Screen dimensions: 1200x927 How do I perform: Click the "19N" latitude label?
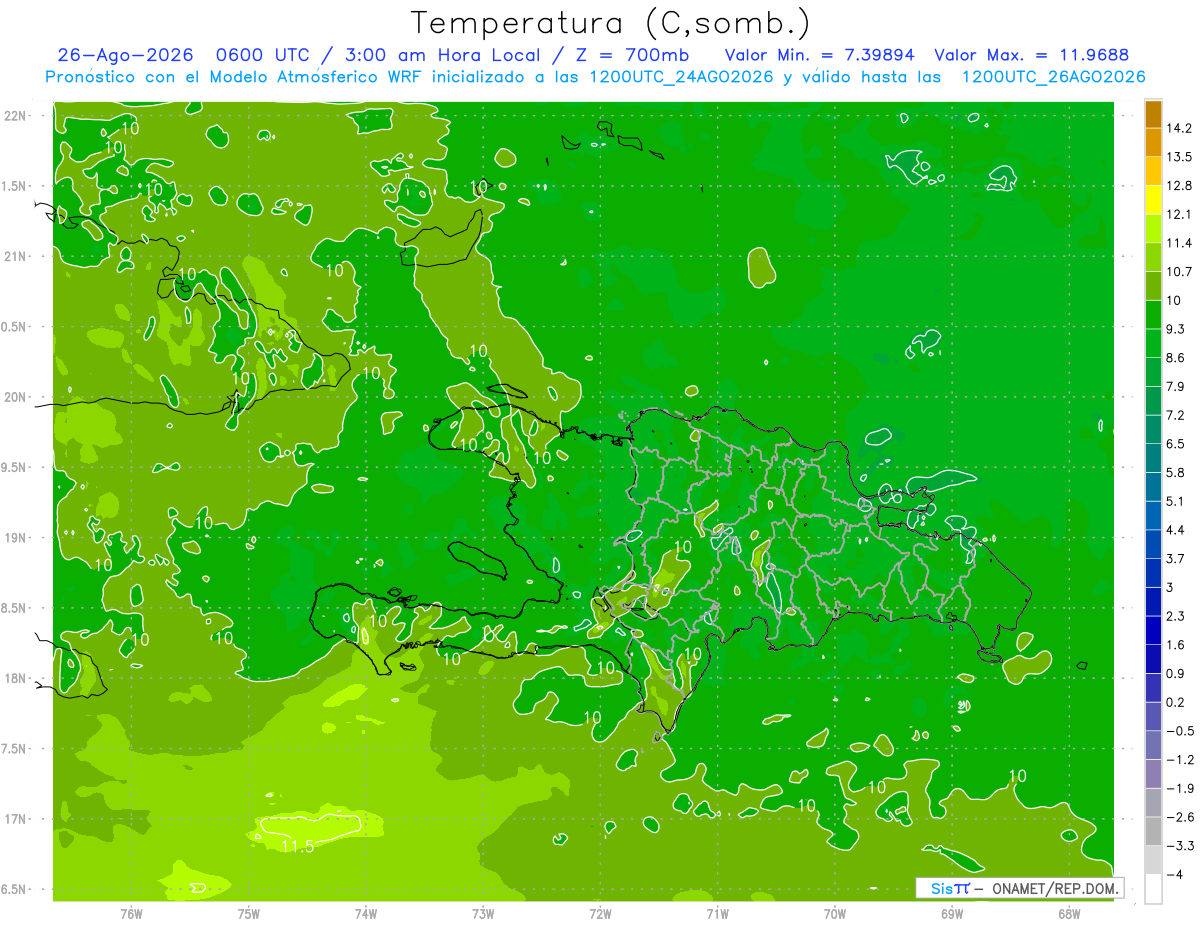[15, 538]
